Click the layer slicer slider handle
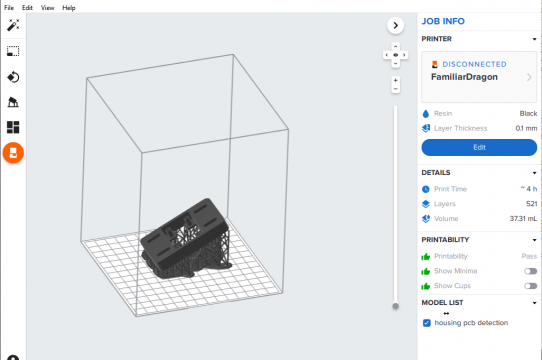The image size is (542, 360). click(395, 306)
